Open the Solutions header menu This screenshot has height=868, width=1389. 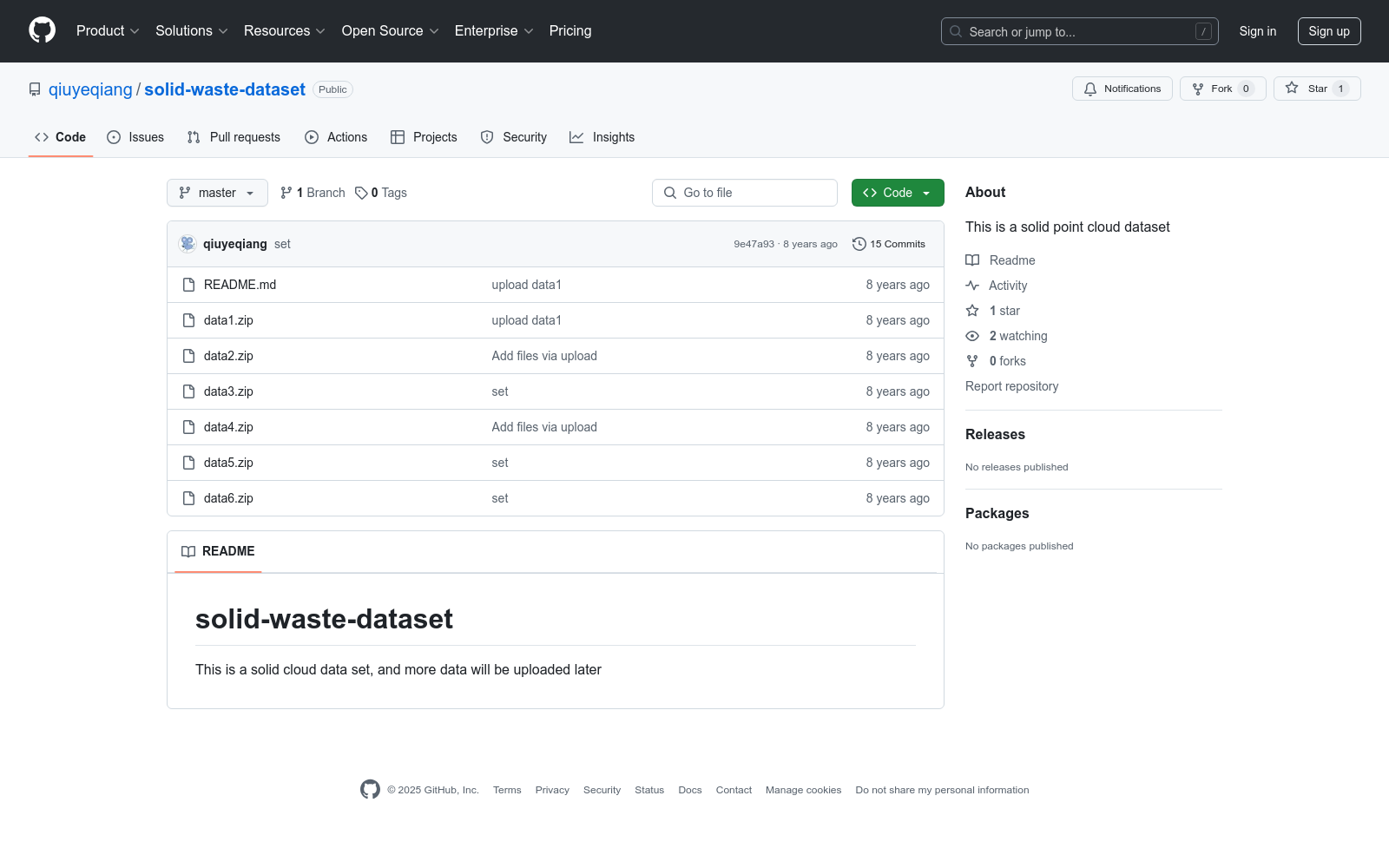(191, 31)
